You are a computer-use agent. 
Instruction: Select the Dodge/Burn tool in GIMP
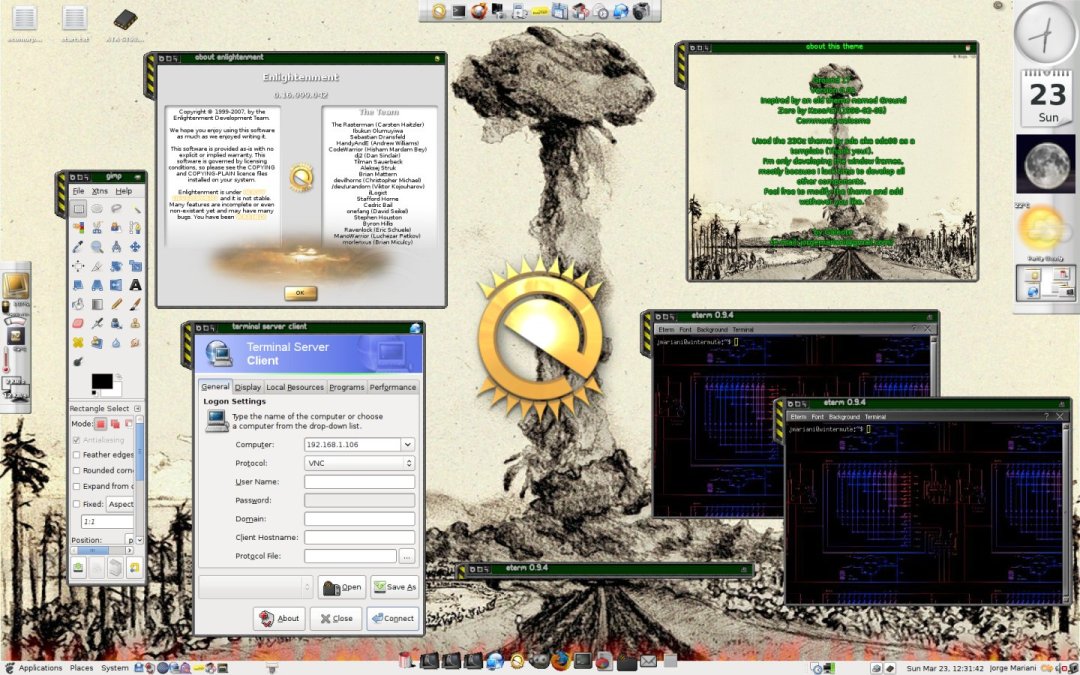(78, 362)
